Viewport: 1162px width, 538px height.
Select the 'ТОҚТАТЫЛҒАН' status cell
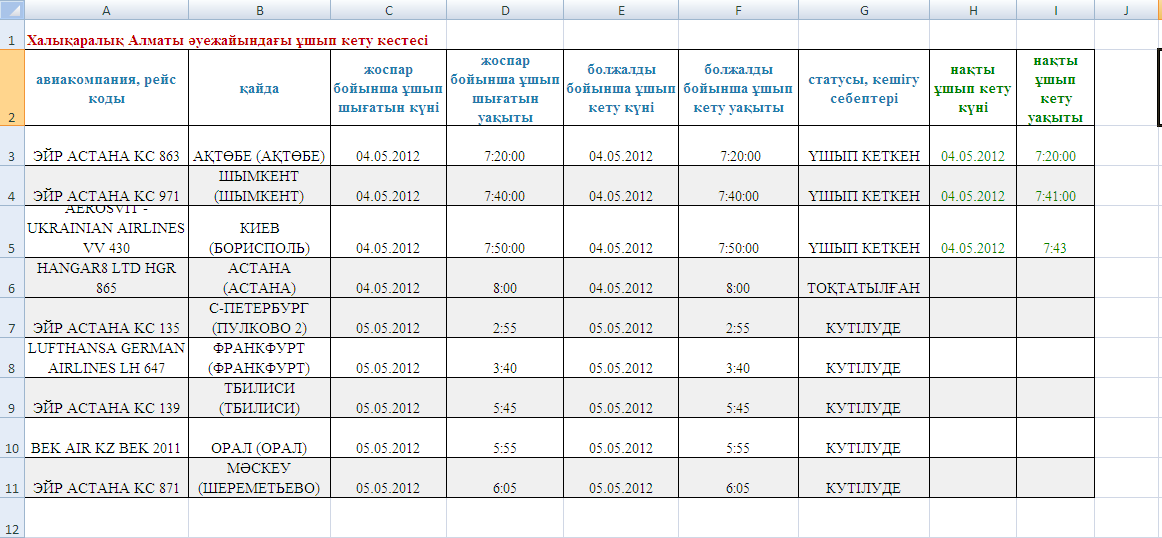(864, 278)
